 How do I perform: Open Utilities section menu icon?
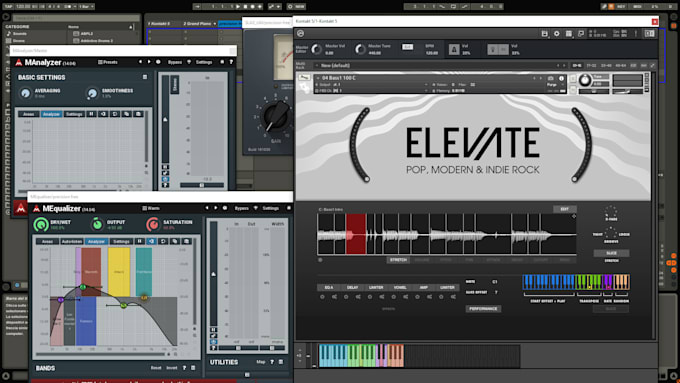coord(281,362)
